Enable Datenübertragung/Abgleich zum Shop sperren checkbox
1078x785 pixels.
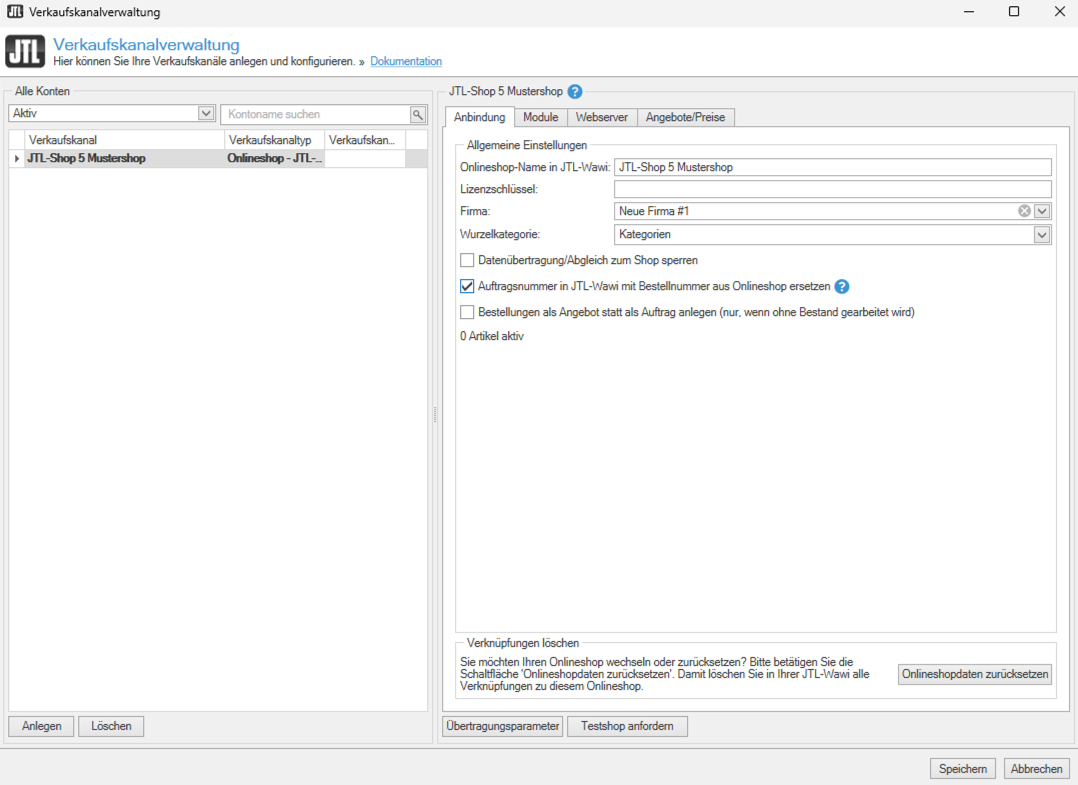point(468,261)
